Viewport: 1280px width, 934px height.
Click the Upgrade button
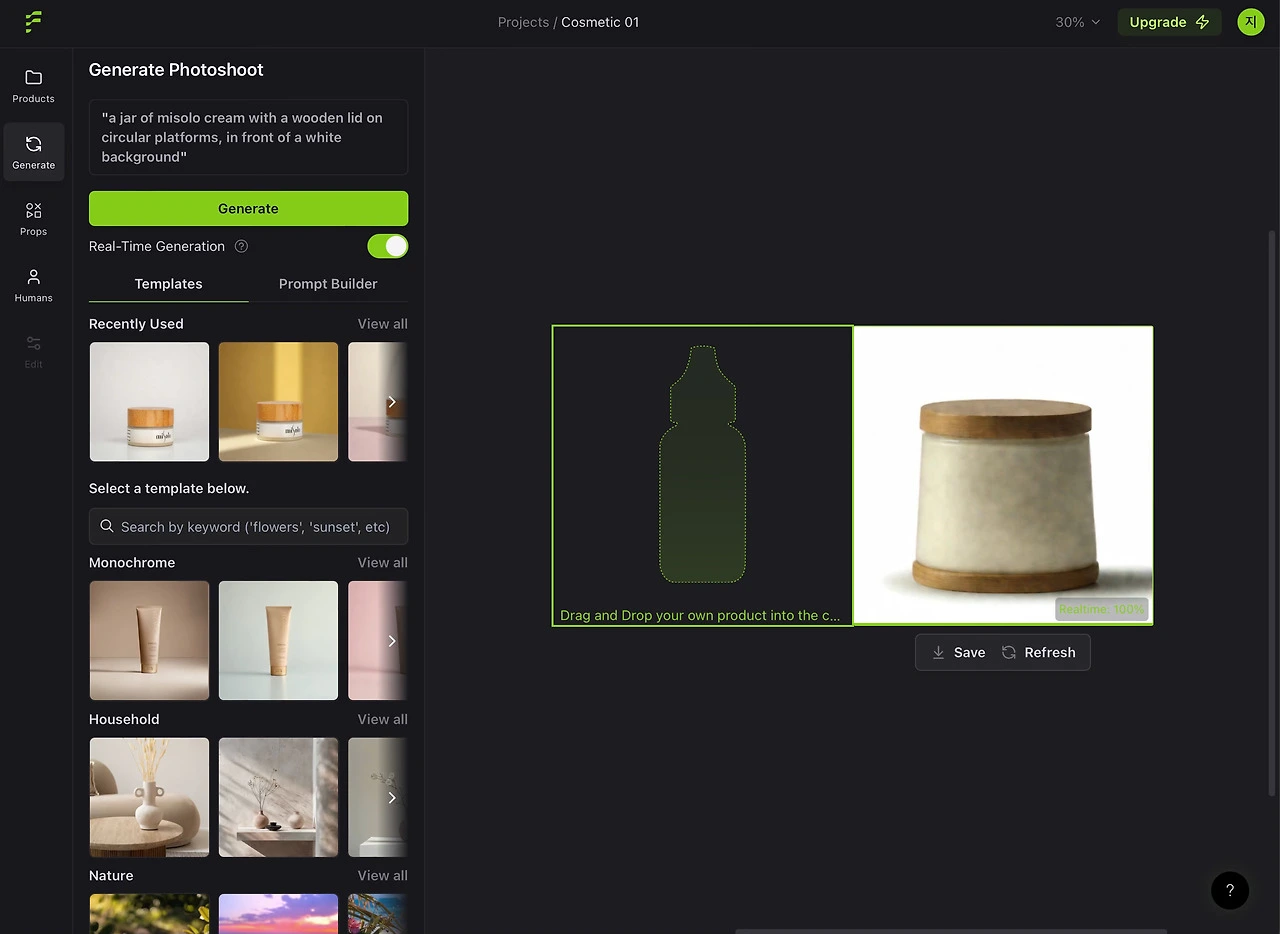coord(1169,22)
